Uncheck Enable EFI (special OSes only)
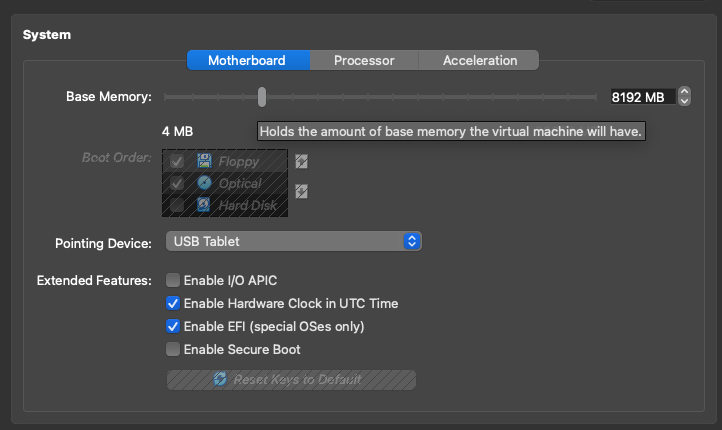 pos(173,326)
